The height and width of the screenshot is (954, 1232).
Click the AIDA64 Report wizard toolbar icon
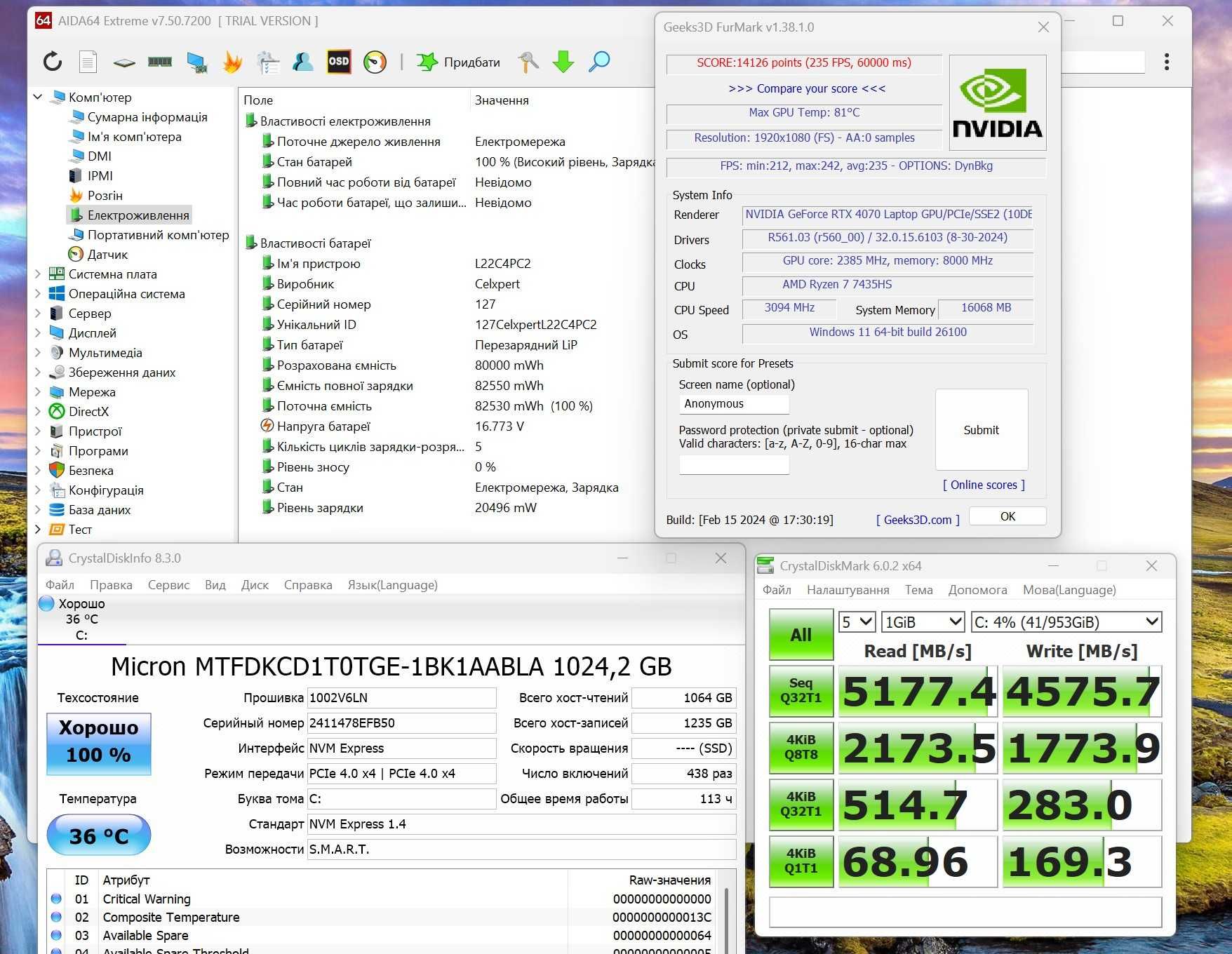coord(267,62)
